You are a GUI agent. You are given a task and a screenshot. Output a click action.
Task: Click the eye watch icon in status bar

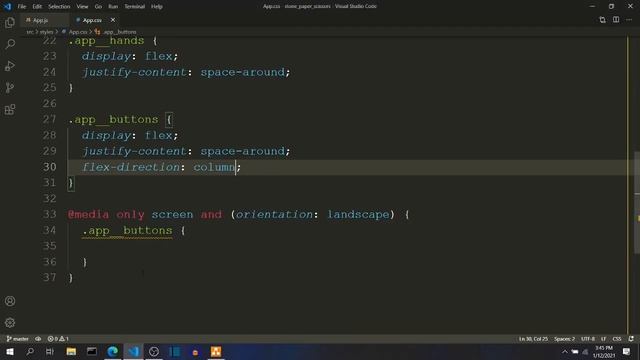[38, 339]
